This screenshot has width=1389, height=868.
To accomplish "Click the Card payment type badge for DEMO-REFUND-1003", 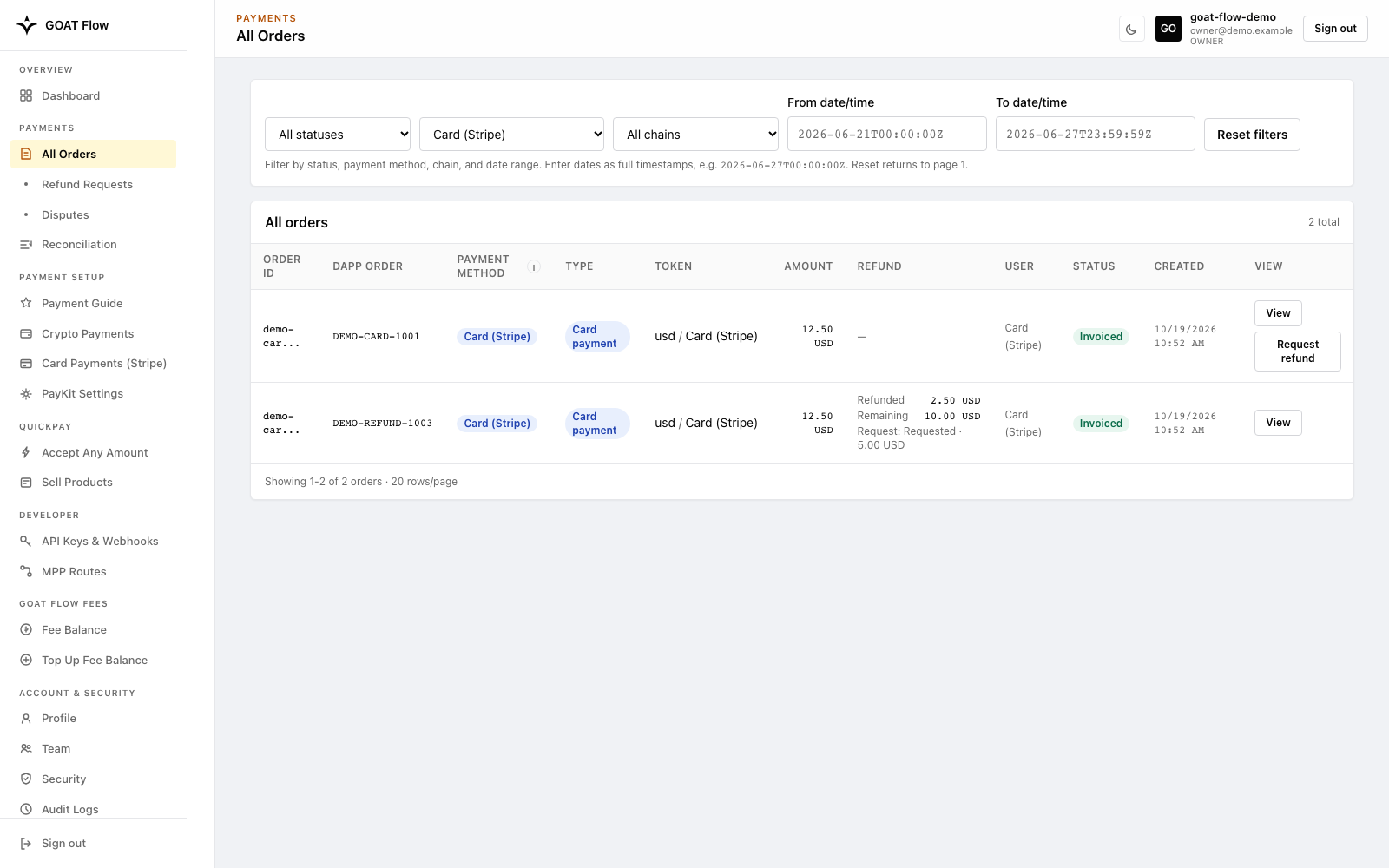I will tap(597, 424).
